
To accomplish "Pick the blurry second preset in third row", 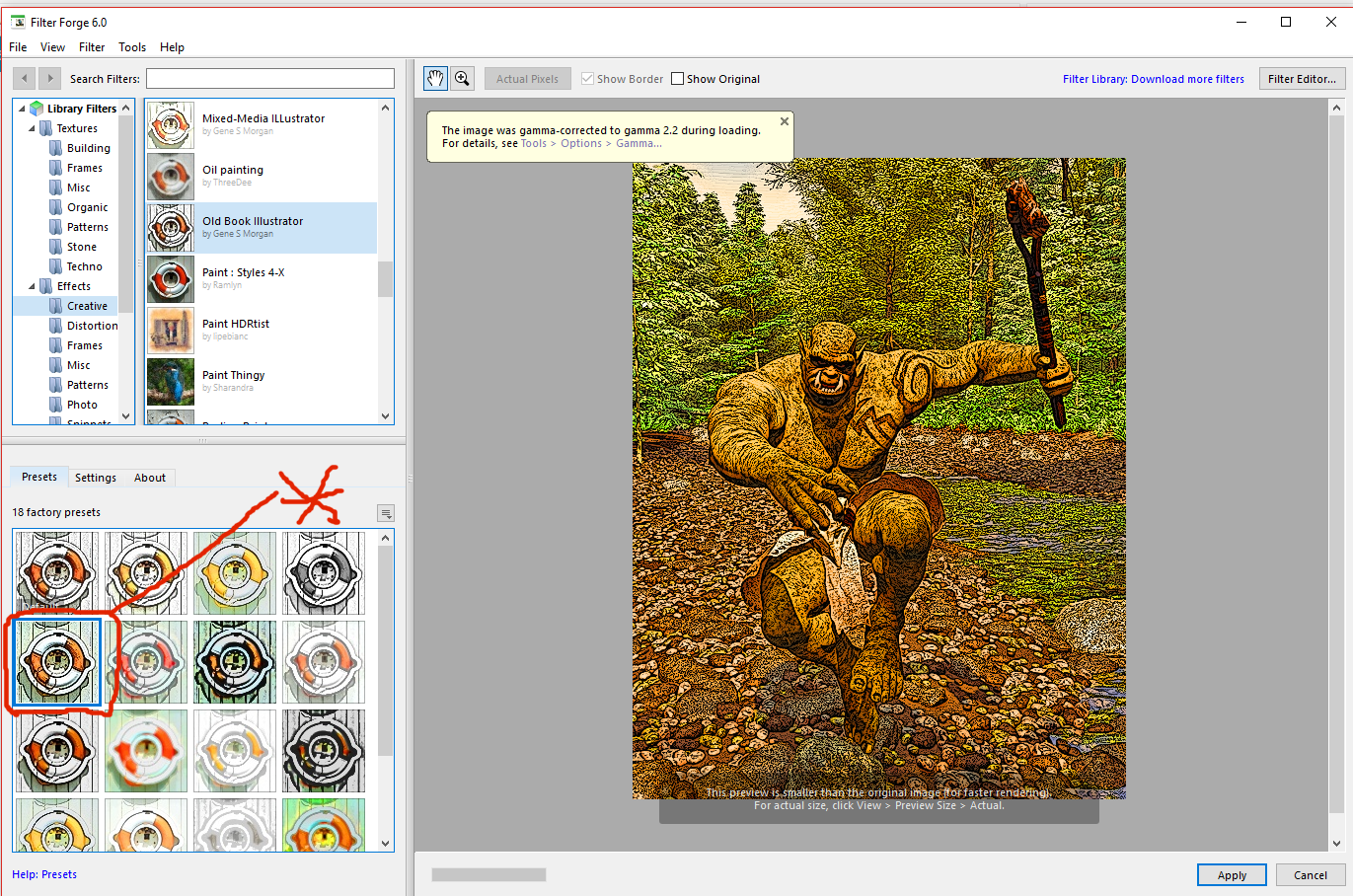I will pos(146,751).
